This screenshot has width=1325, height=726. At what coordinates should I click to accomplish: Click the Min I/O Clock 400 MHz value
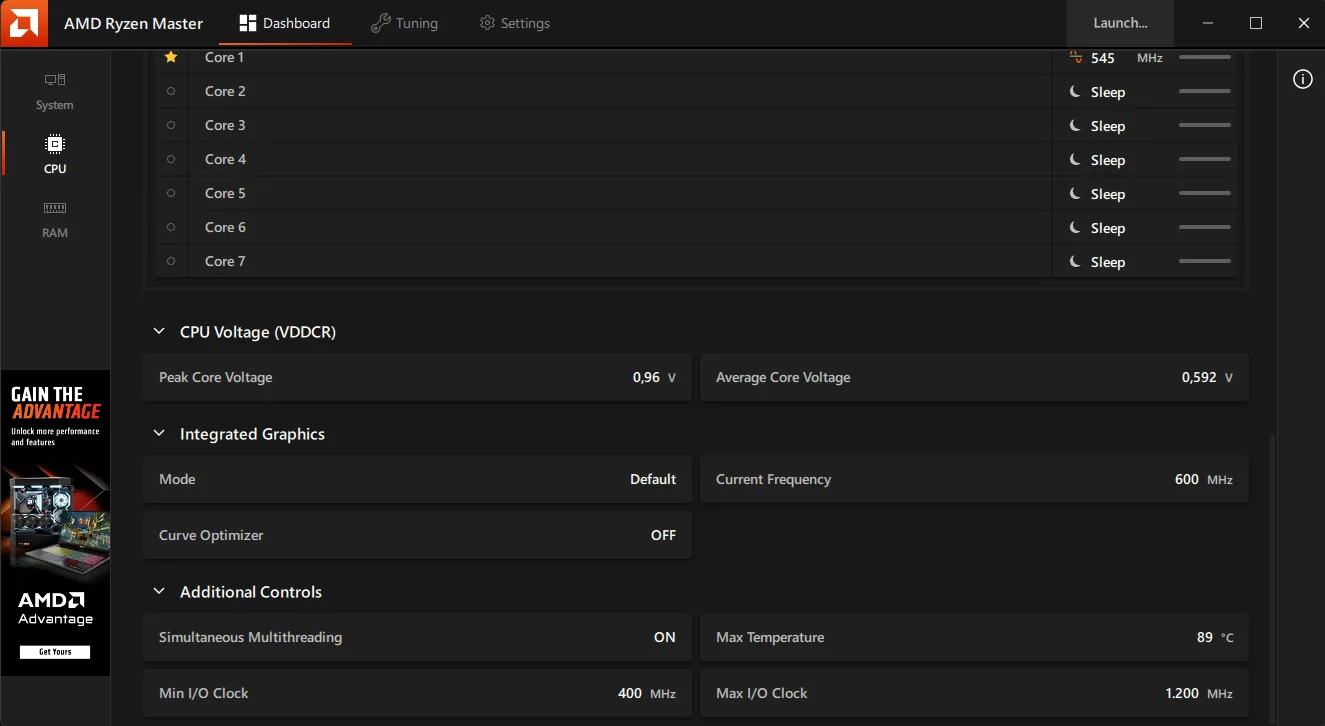pyautogui.click(x=647, y=693)
